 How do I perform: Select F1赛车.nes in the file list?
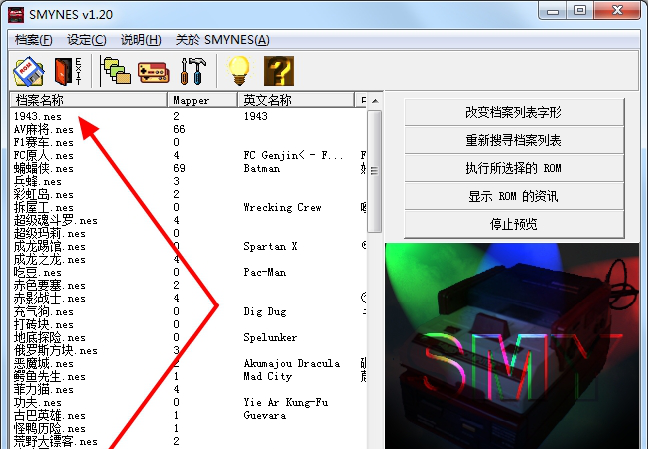click(x=43, y=143)
